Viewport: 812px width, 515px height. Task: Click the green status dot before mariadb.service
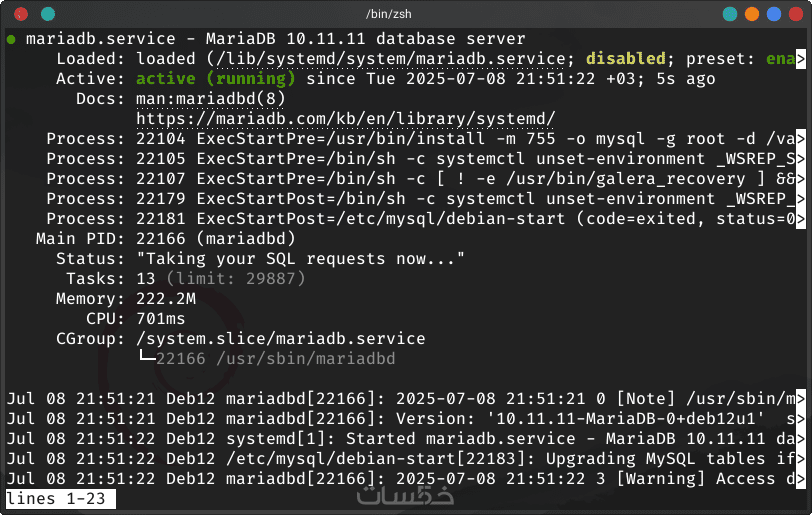click(x=11, y=39)
